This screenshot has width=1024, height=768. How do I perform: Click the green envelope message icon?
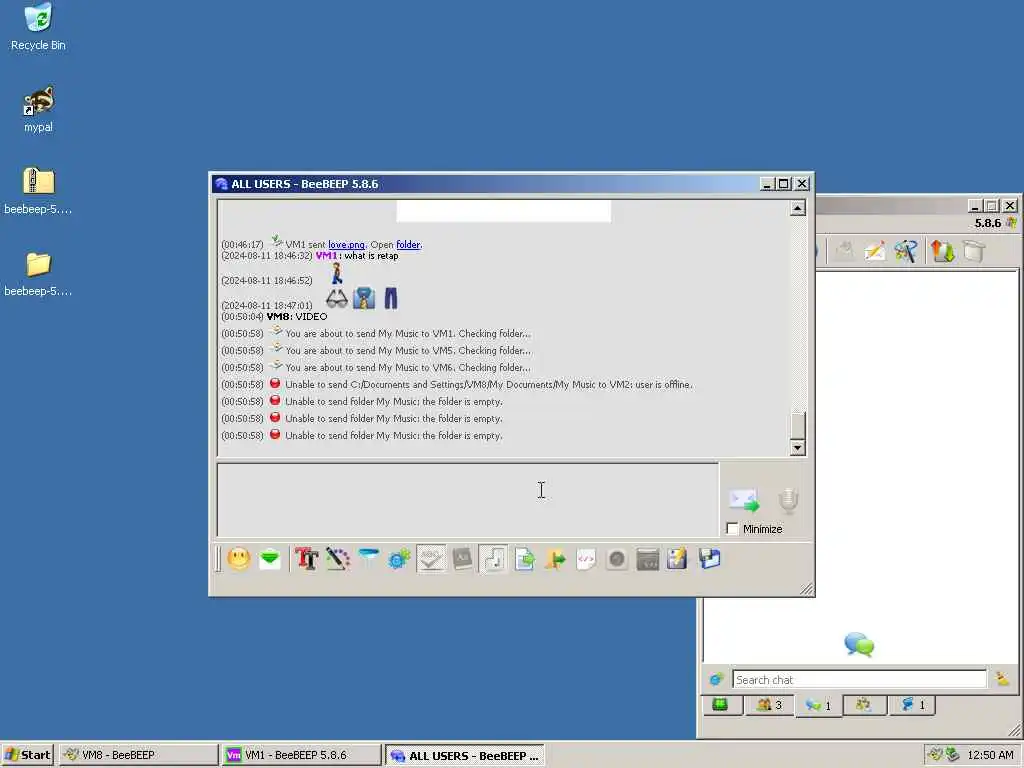[x=270, y=559]
